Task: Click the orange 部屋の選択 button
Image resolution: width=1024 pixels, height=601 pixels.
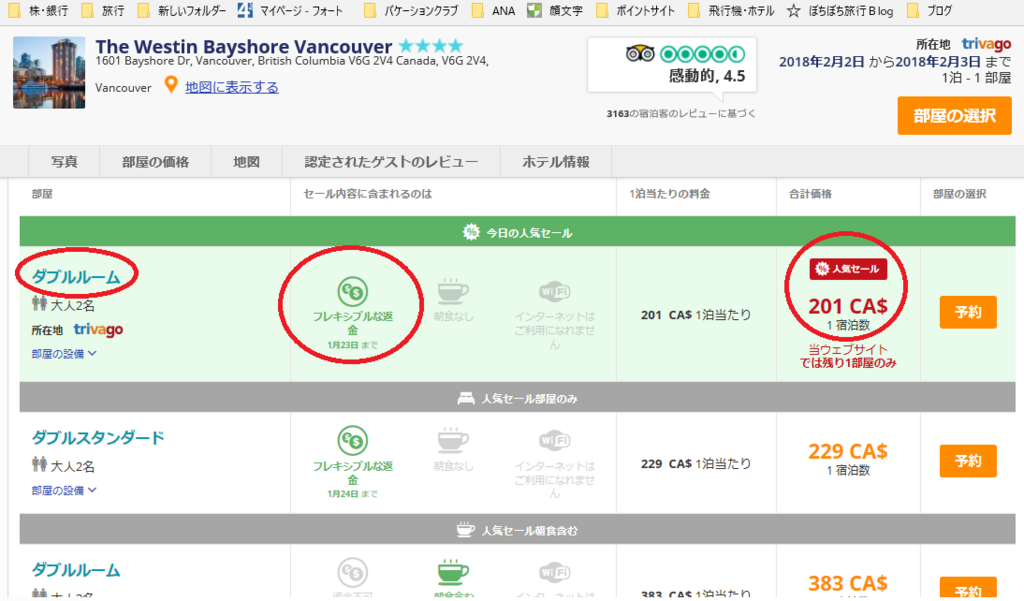Action: click(954, 116)
